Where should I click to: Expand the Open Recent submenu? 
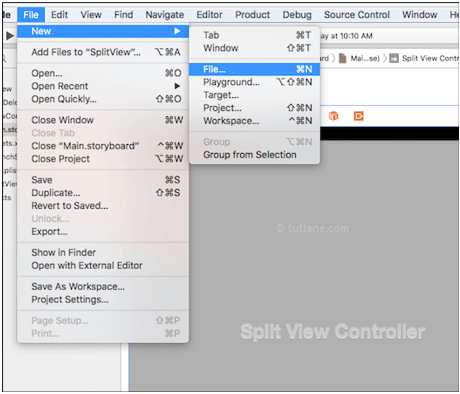103,86
